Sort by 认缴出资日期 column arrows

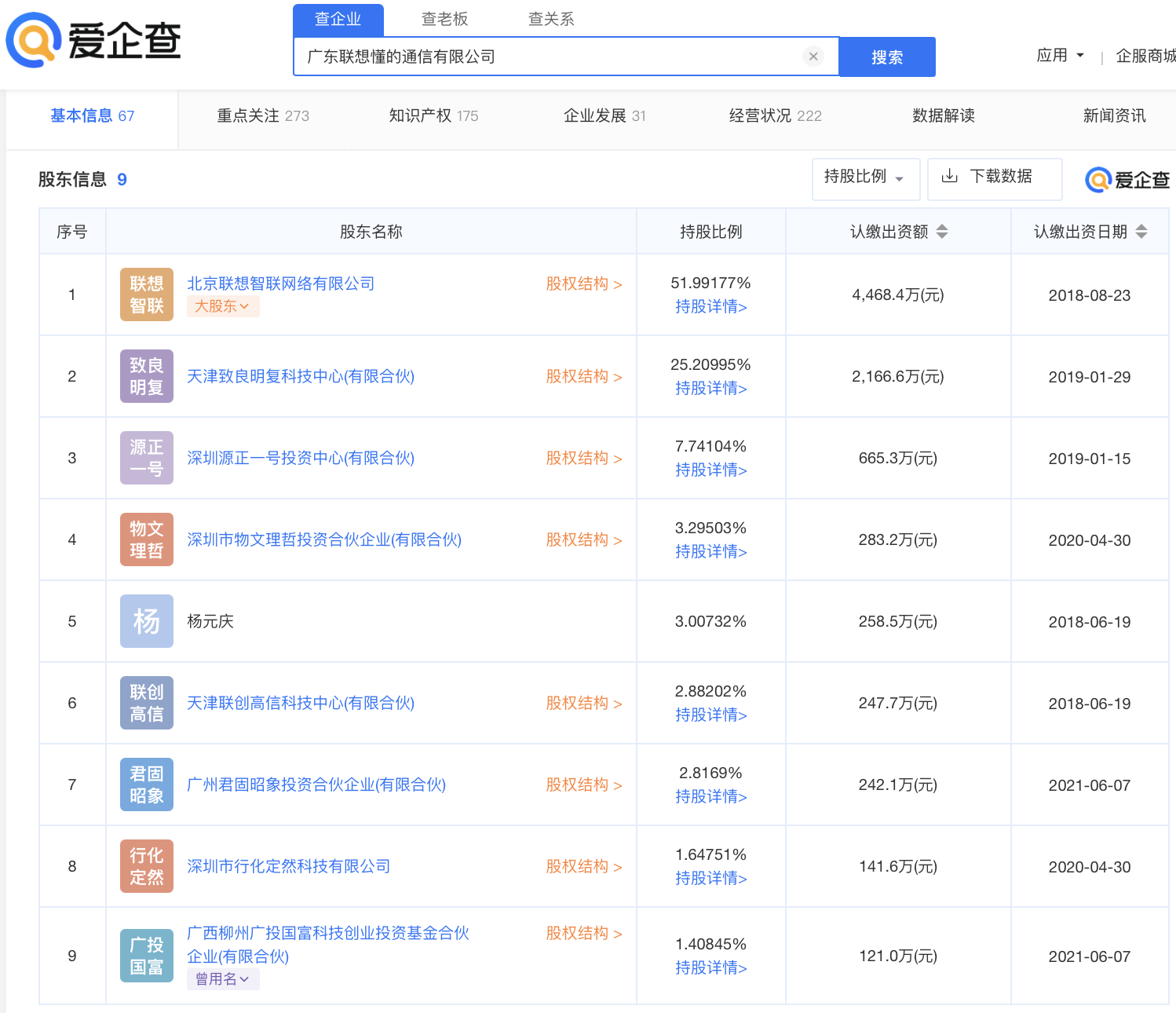click(1141, 232)
